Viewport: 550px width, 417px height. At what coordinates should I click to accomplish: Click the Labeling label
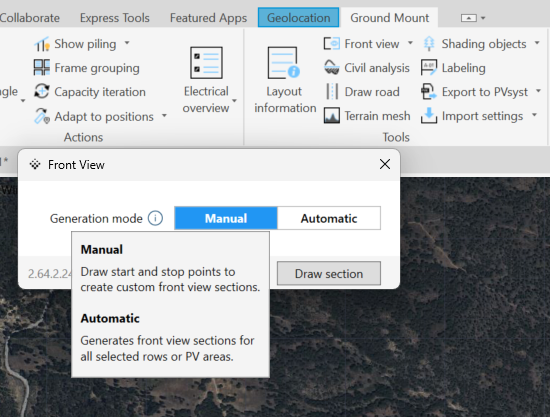coord(463,68)
